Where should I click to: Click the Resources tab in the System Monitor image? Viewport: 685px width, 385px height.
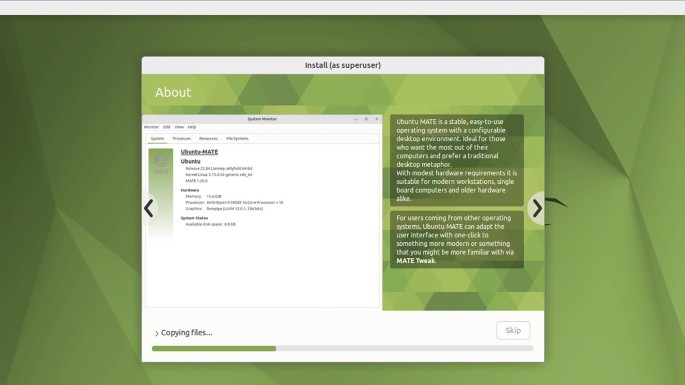[208, 139]
